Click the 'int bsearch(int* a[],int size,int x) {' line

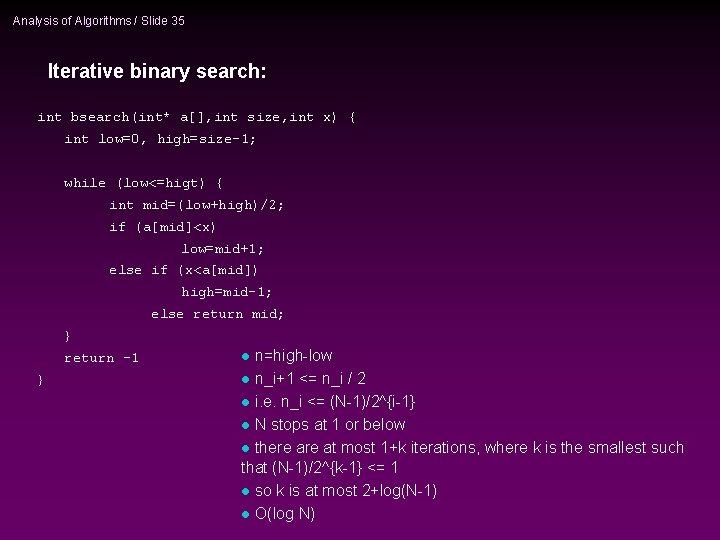(x=196, y=118)
